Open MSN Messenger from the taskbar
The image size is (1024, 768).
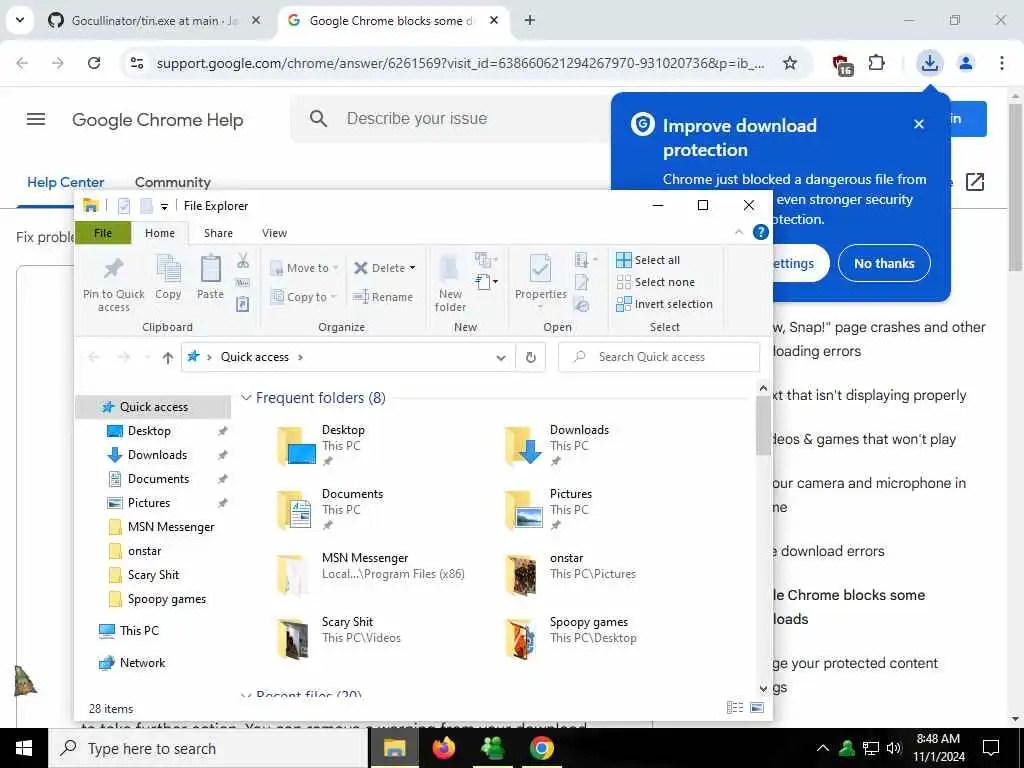(x=493, y=748)
